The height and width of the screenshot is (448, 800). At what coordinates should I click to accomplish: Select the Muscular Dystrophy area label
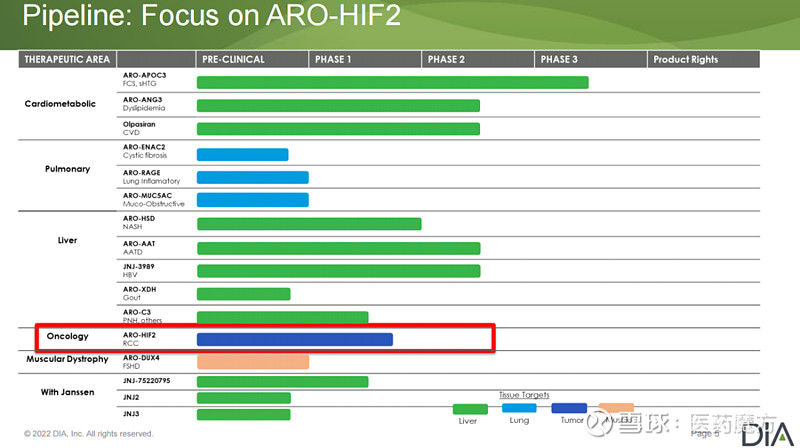67,359
